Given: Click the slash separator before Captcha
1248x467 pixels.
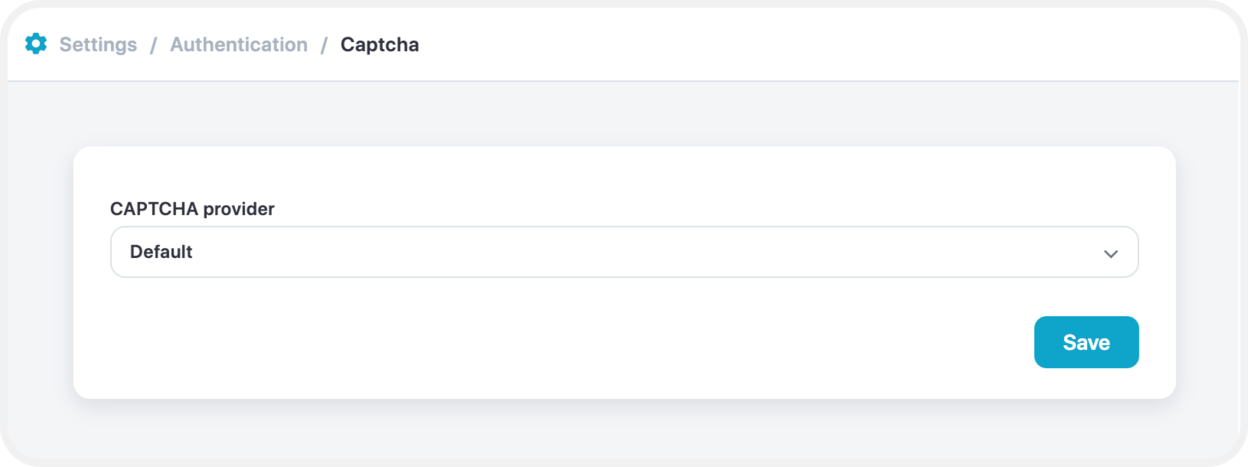Looking at the screenshot, I should 324,45.
